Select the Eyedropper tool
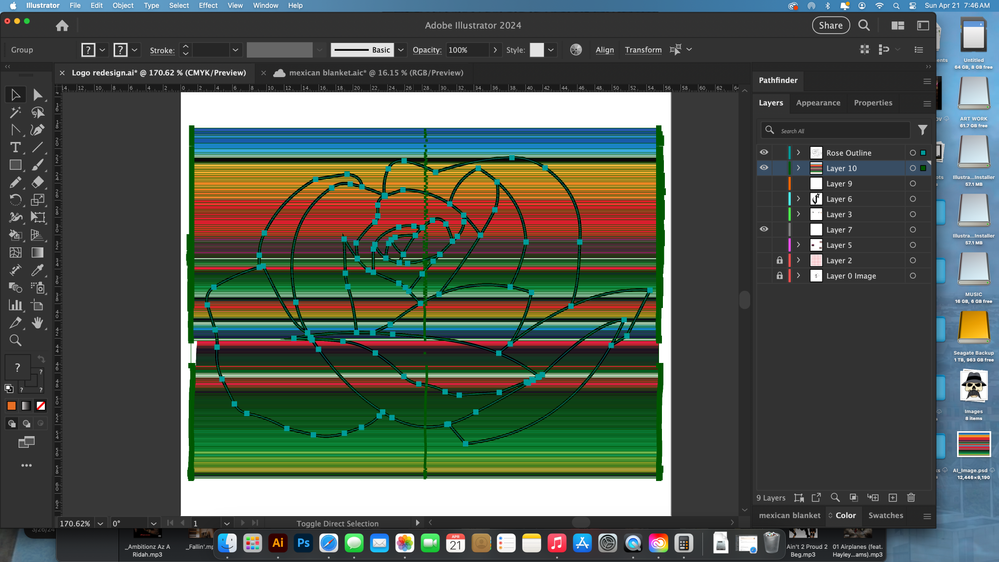The height and width of the screenshot is (562, 999). (38, 270)
